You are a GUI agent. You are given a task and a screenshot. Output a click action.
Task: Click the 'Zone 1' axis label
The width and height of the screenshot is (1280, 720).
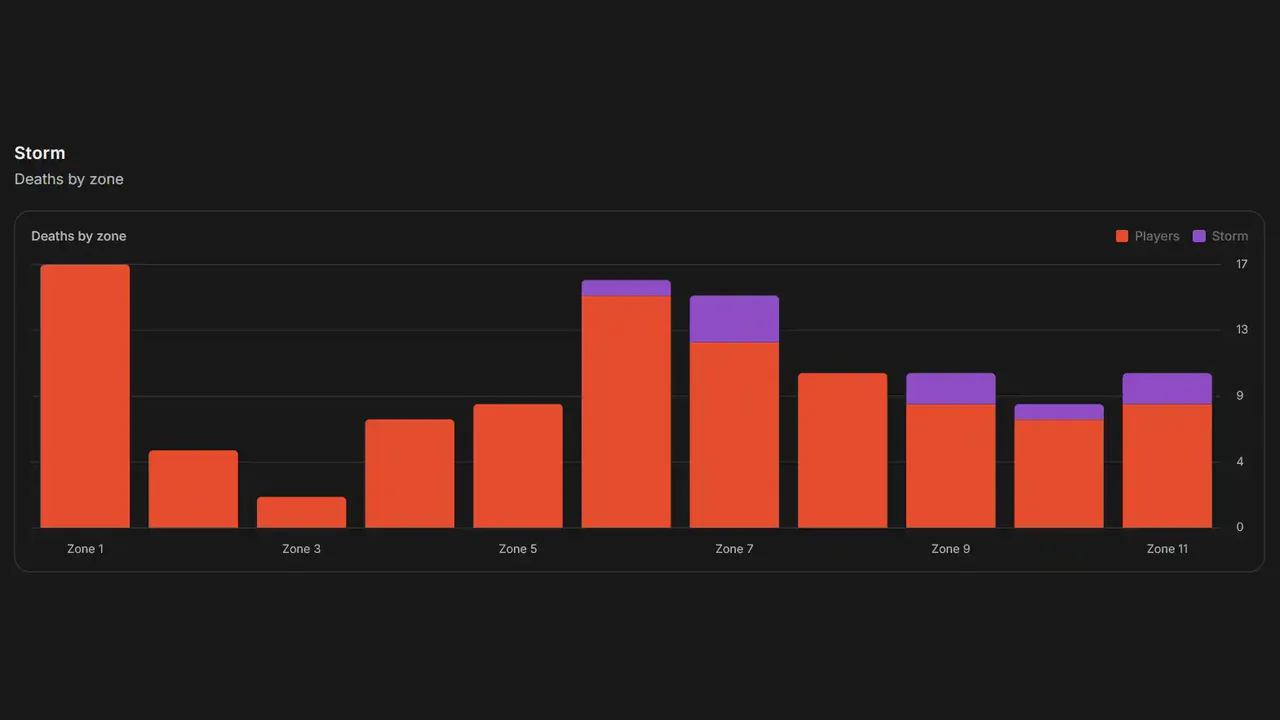coord(85,549)
